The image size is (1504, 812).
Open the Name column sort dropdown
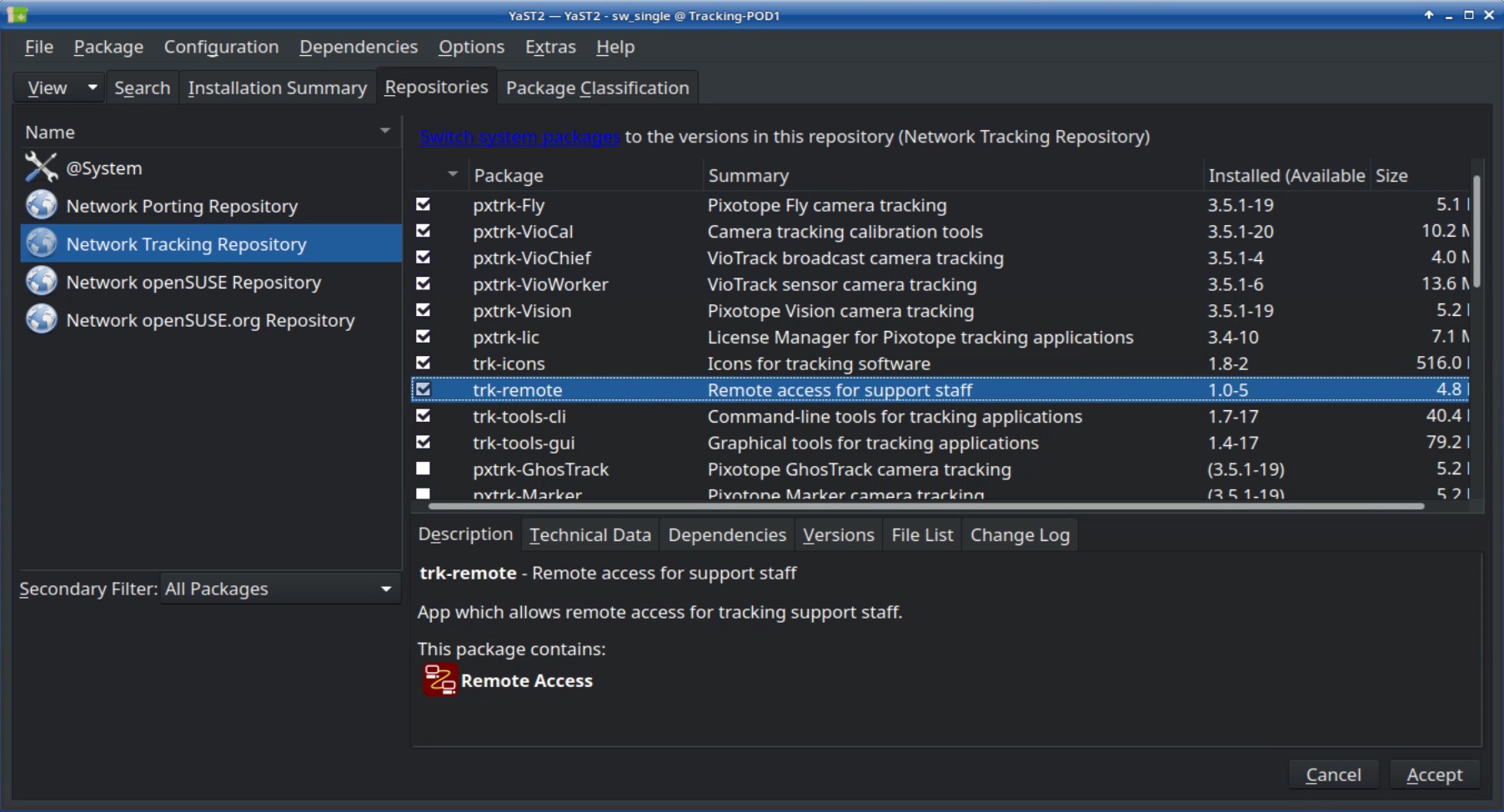(384, 131)
